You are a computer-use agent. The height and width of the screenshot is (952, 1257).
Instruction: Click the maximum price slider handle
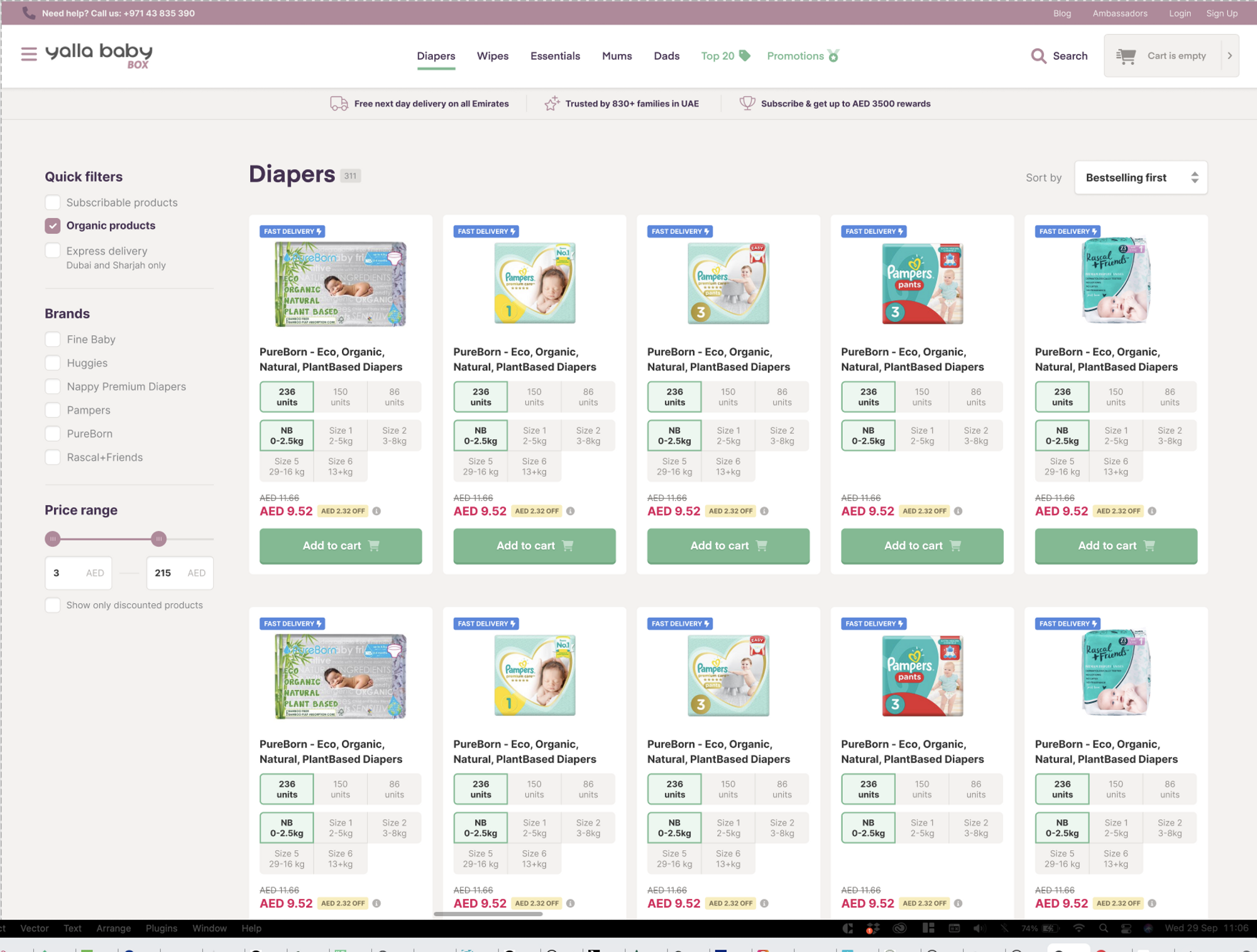click(159, 539)
